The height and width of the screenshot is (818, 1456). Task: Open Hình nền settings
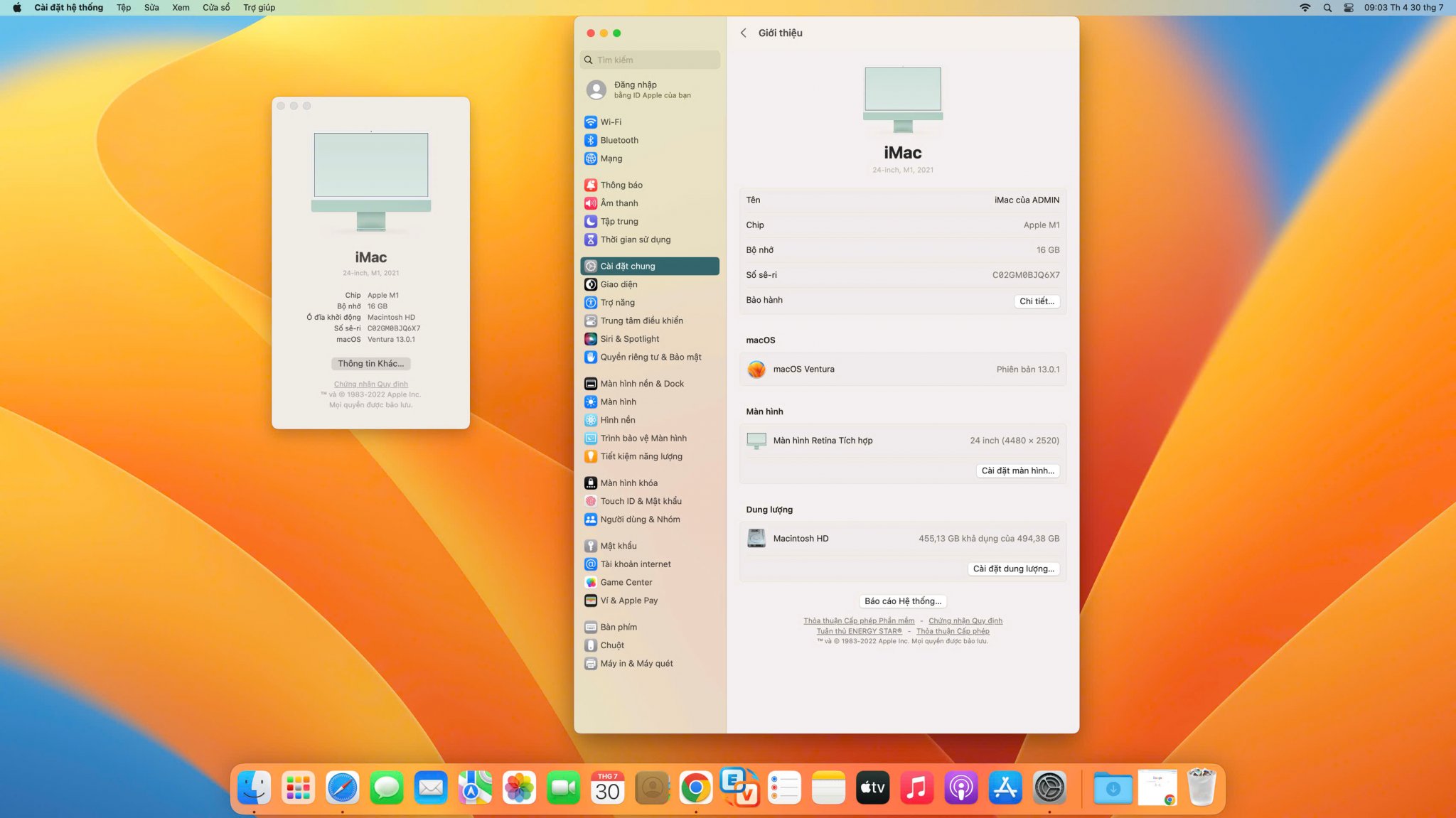(x=650, y=420)
